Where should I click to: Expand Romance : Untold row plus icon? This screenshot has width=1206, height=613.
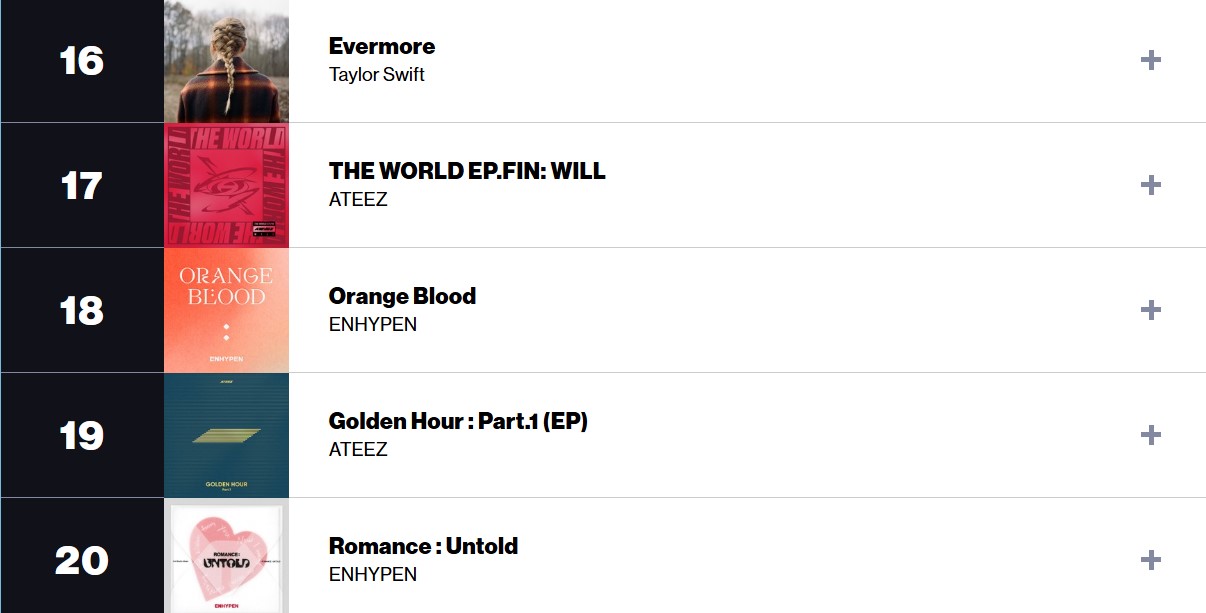[1150, 560]
